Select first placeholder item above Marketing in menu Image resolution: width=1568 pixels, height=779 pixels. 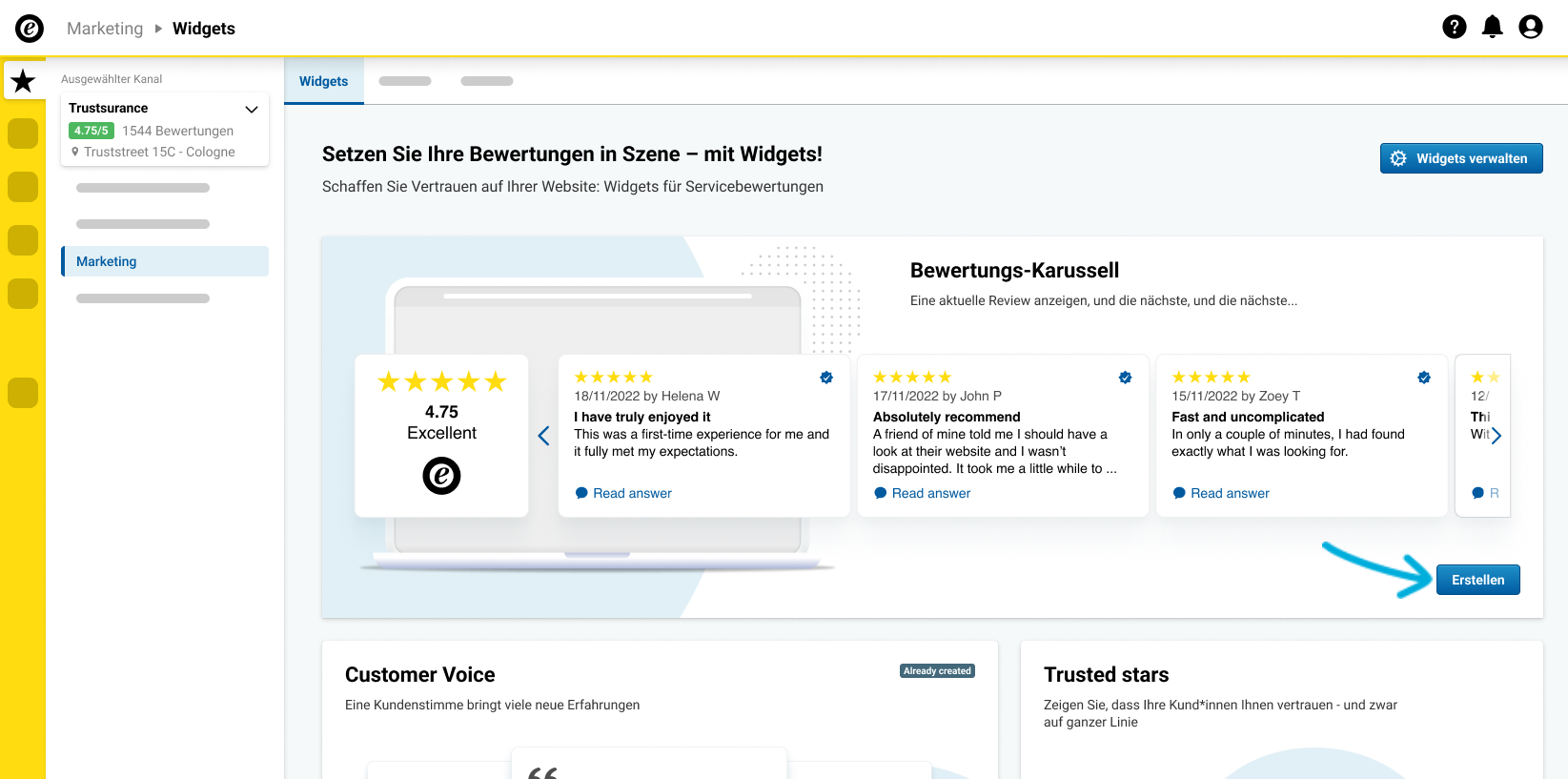tap(143, 188)
